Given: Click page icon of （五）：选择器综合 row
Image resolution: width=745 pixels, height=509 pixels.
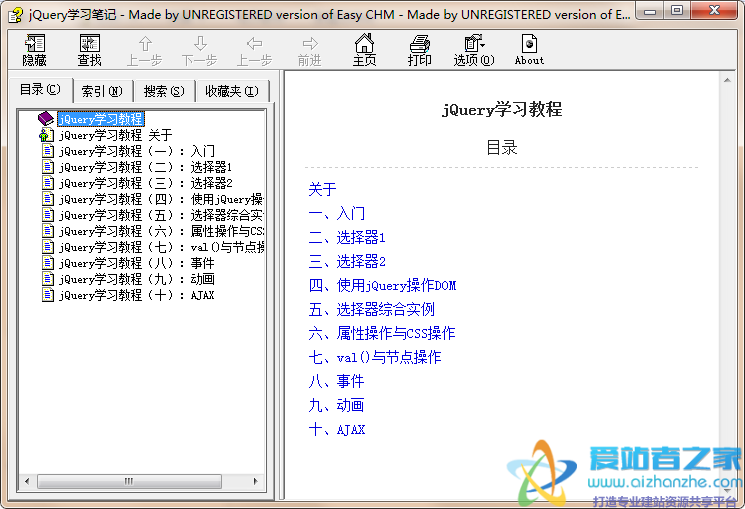Looking at the screenshot, I should click(48, 215).
